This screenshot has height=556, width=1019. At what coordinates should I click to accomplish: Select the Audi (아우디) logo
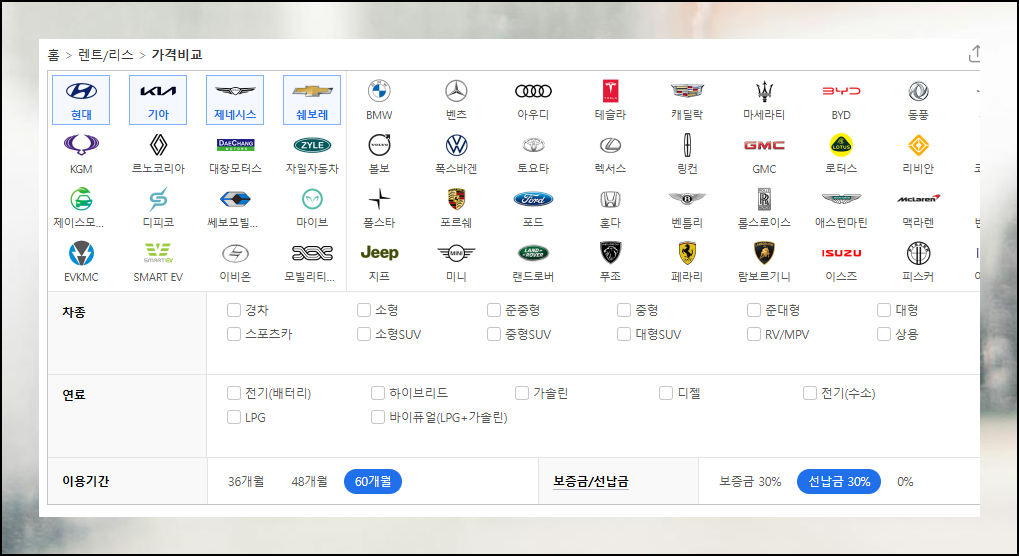tap(533, 92)
